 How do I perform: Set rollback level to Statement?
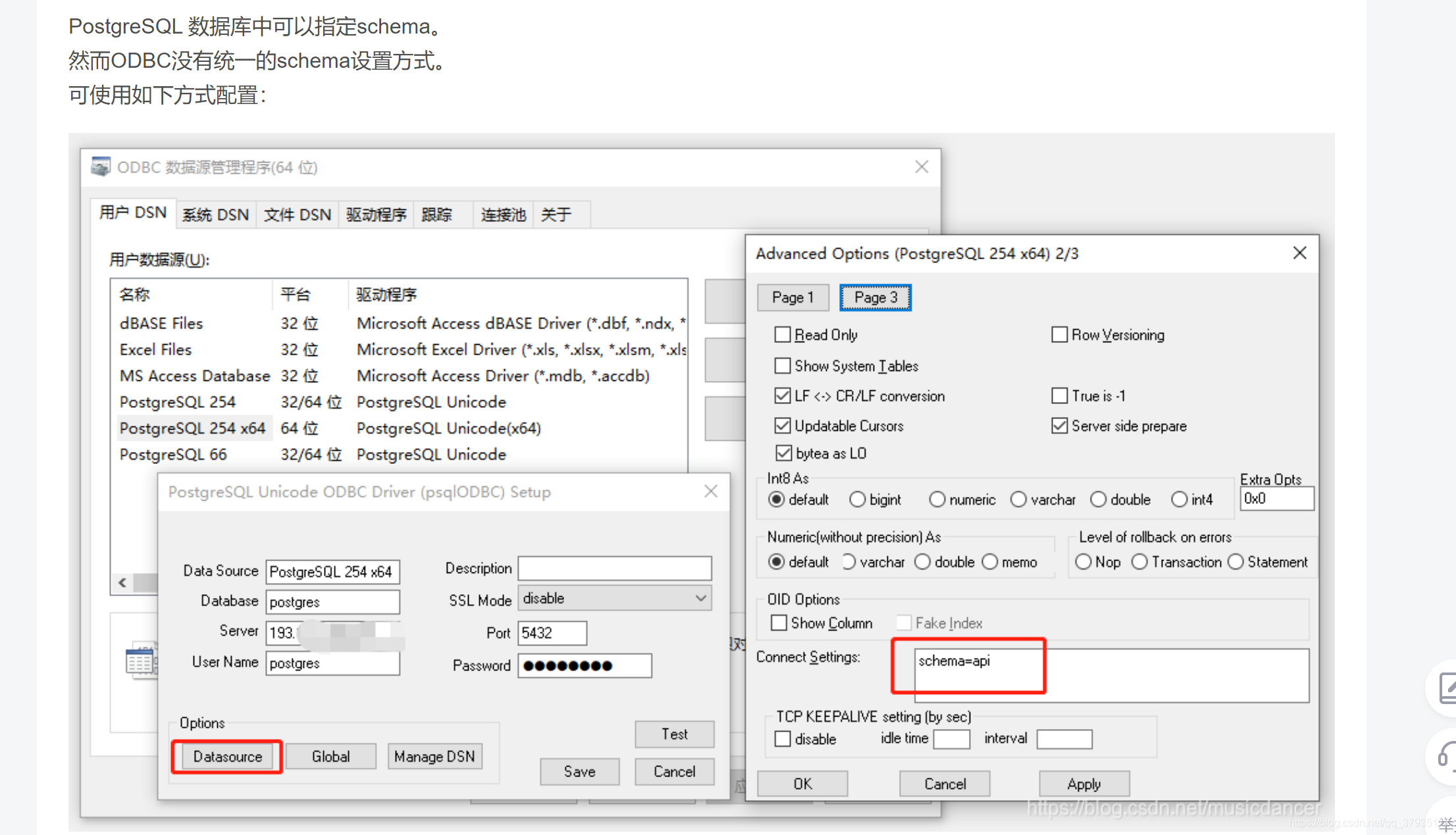1235,562
